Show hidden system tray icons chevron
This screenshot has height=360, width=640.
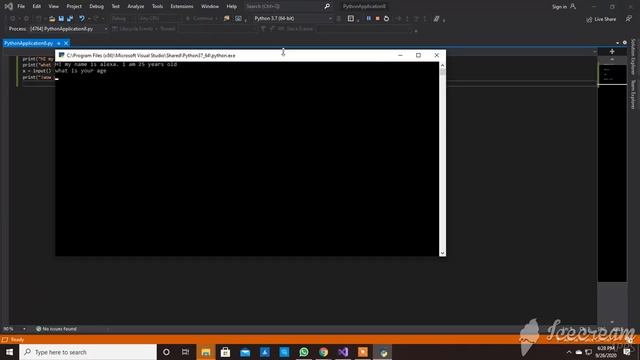coord(569,352)
